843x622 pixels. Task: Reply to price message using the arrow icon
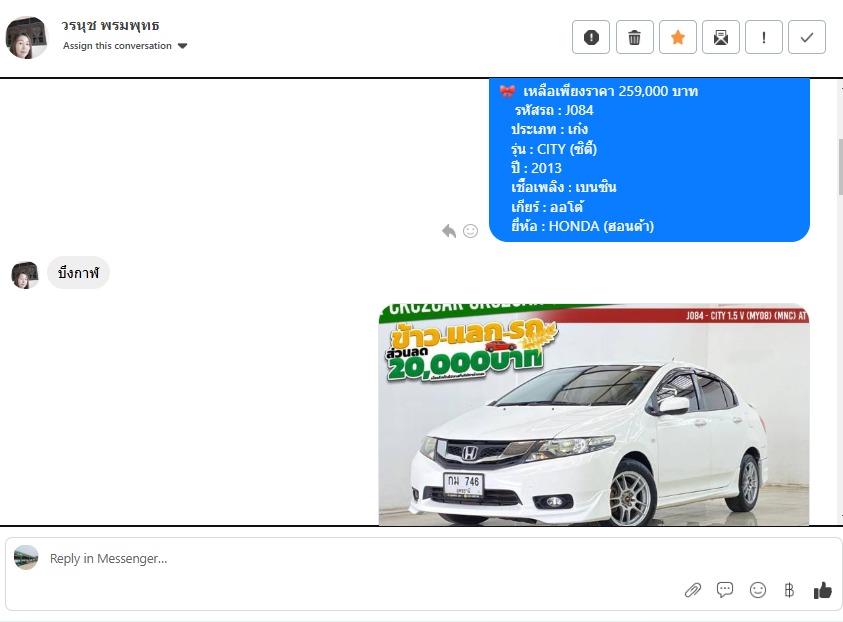449,231
